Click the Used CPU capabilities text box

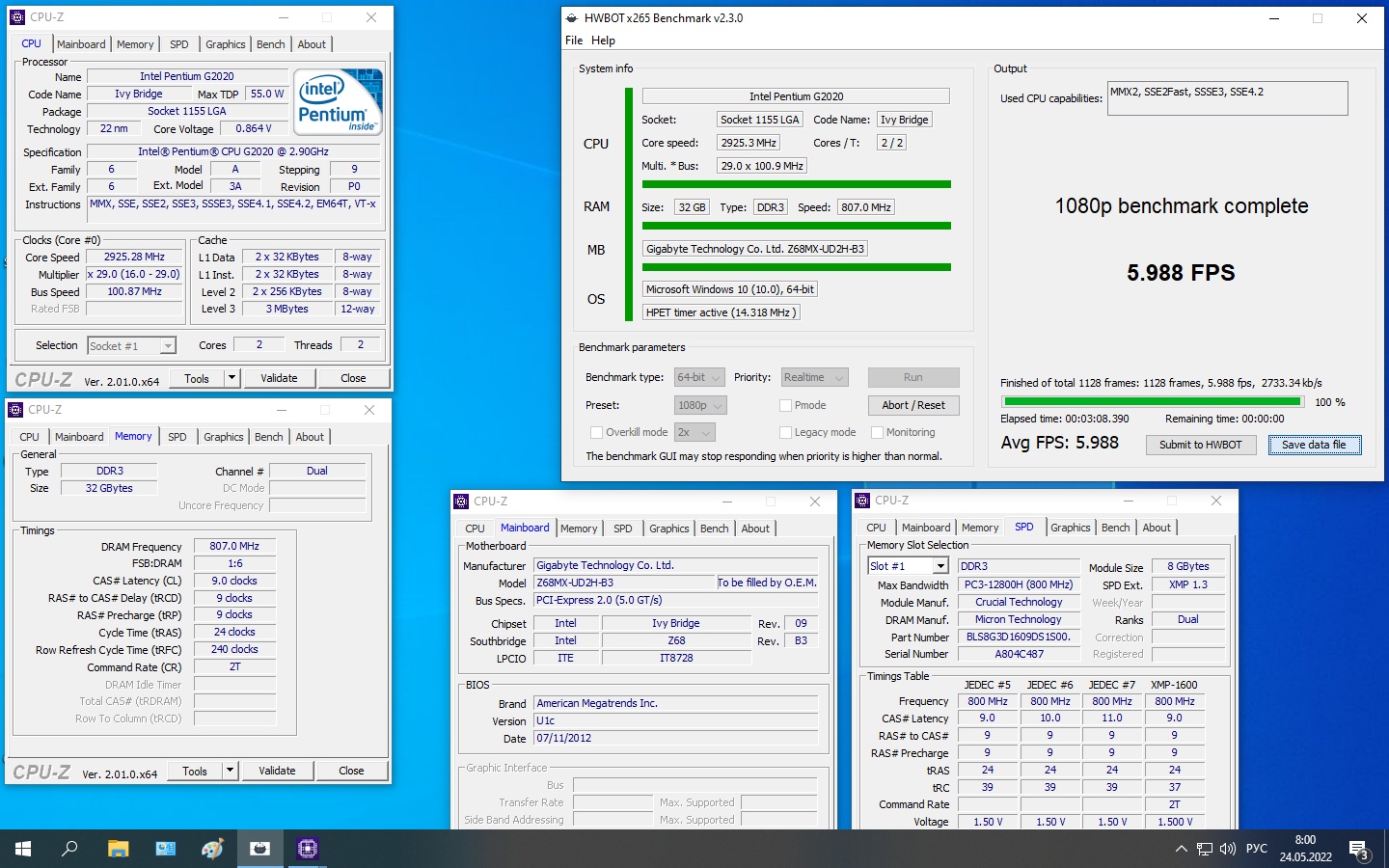point(1227,98)
